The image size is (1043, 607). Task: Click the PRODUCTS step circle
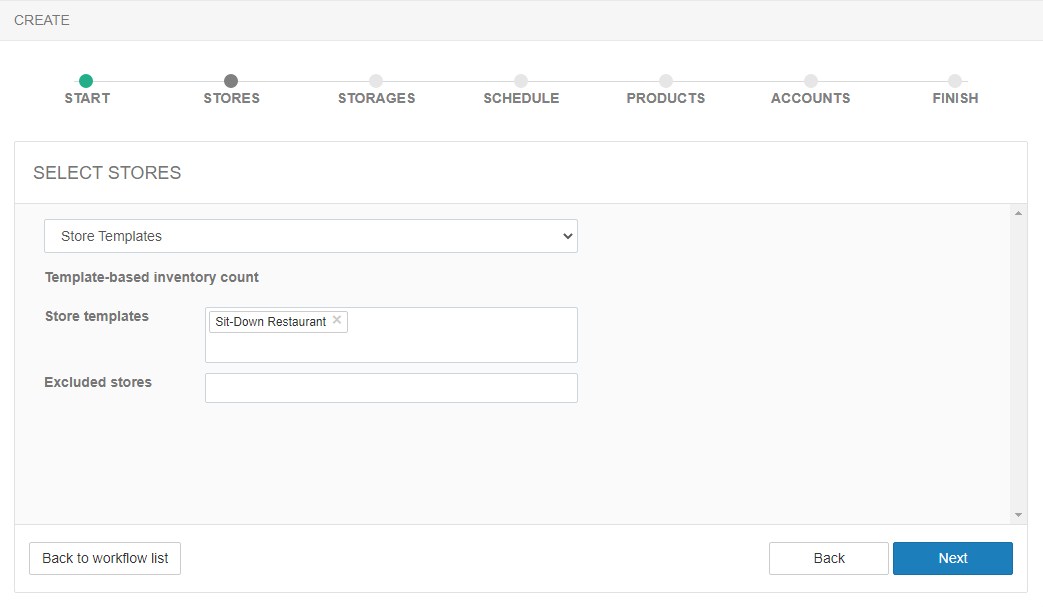coord(666,81)
